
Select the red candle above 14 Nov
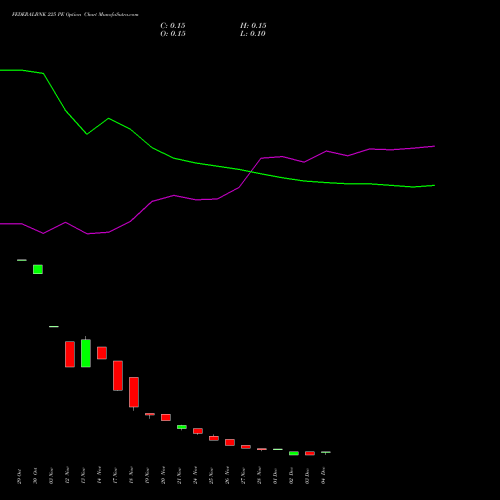pos(102,353)
